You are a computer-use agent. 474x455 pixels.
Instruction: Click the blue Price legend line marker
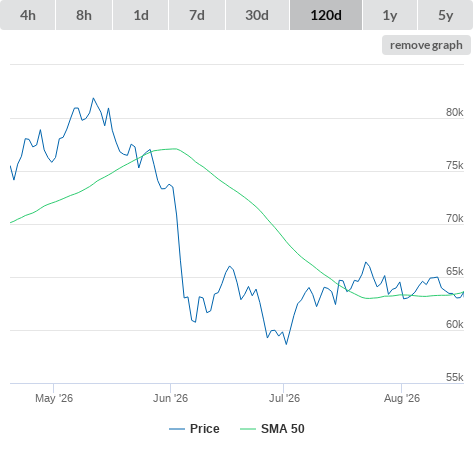[177, 429]
